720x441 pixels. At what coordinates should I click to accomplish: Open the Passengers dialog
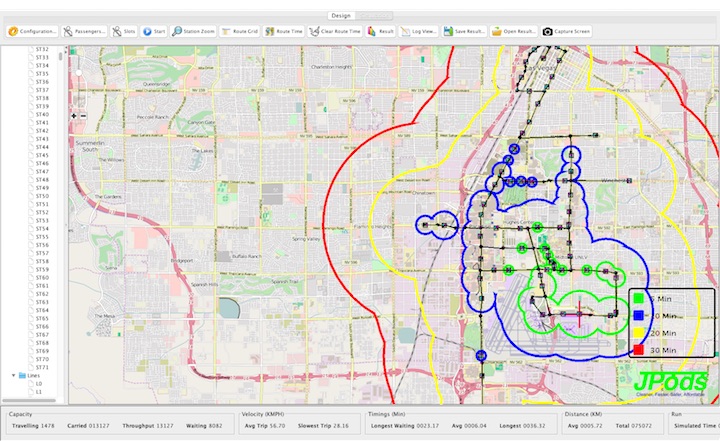tap(84, 31)
